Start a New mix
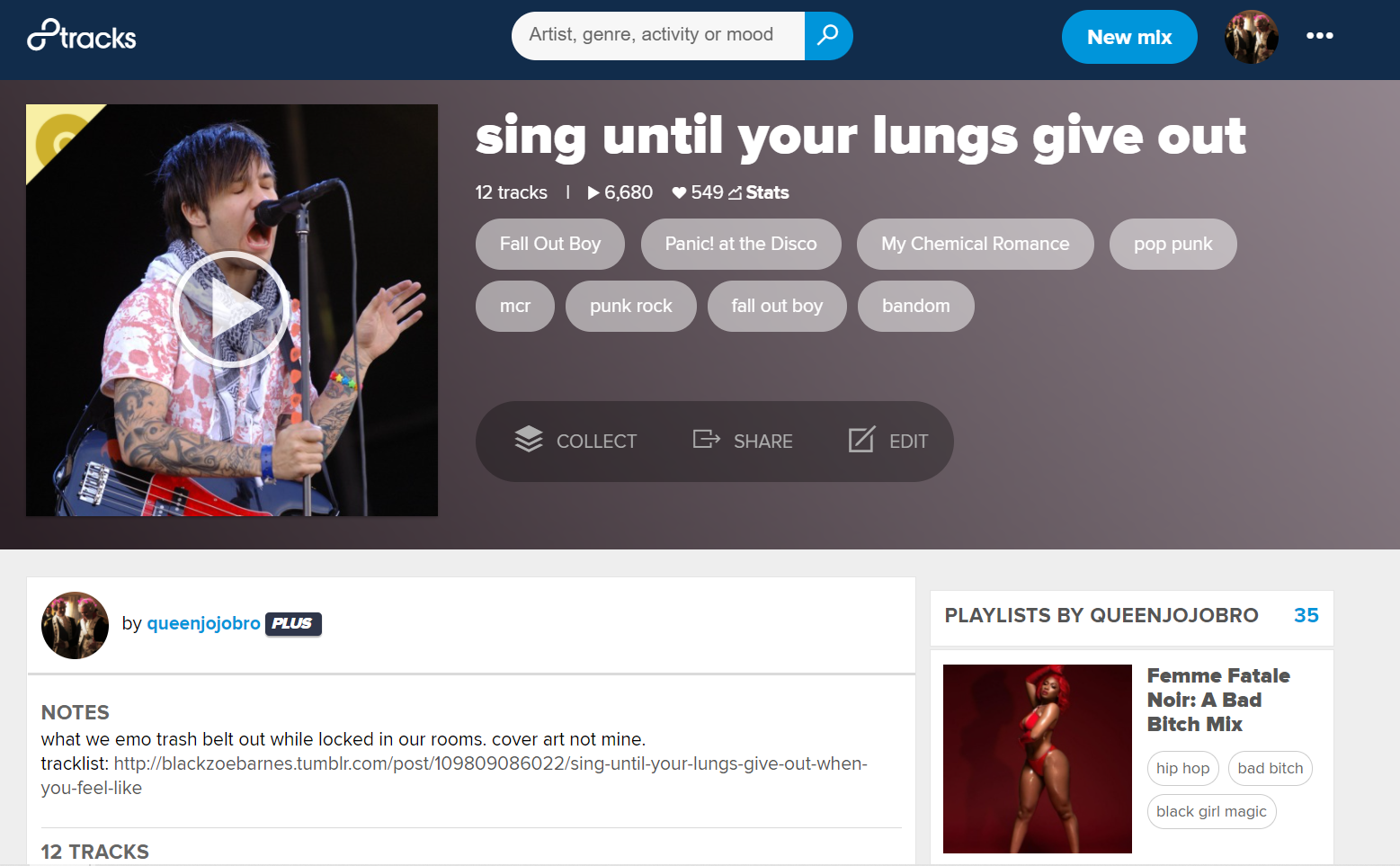This screenshot has height=866, width=1400. coord(1129,37)
